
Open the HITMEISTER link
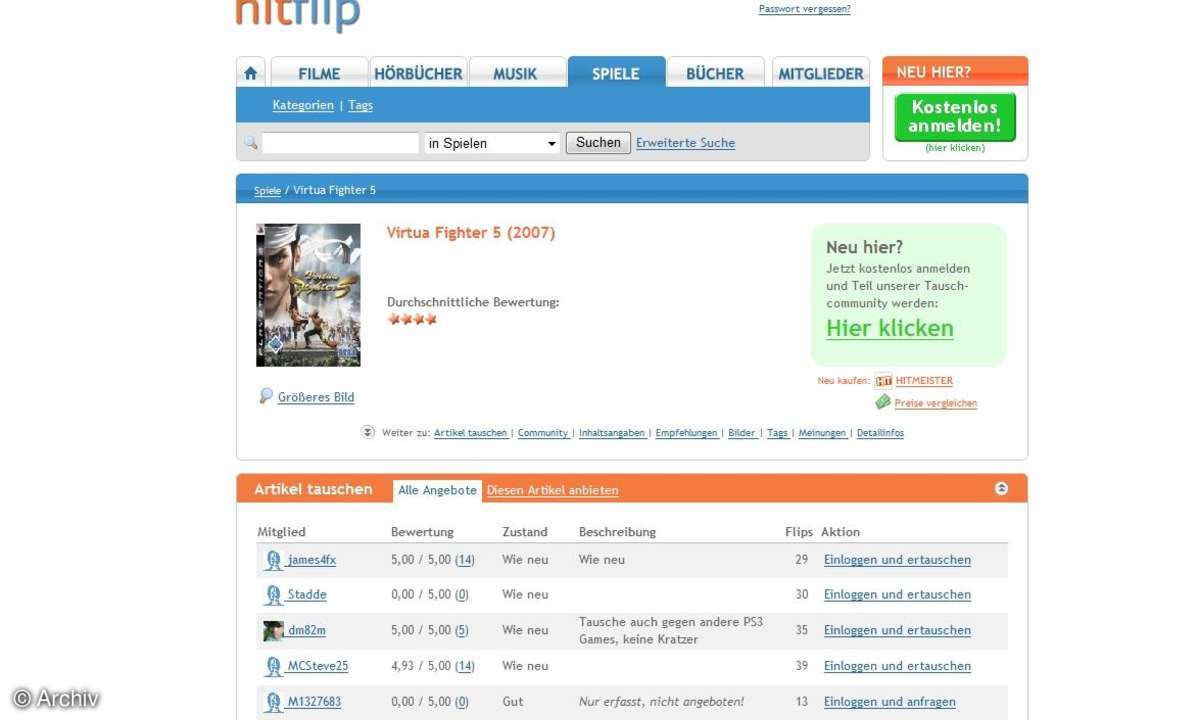pos(924,381)
